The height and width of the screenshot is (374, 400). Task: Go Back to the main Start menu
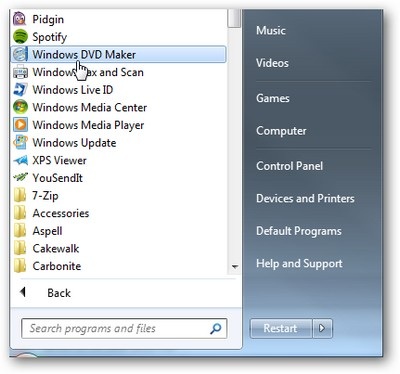(59, 293)
